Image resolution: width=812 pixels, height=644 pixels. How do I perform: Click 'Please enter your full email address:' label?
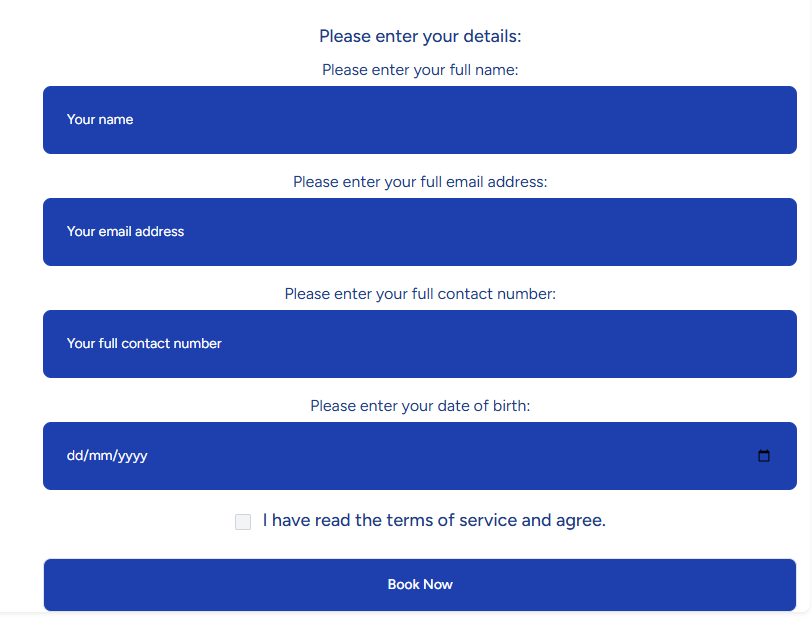point(420,182)
